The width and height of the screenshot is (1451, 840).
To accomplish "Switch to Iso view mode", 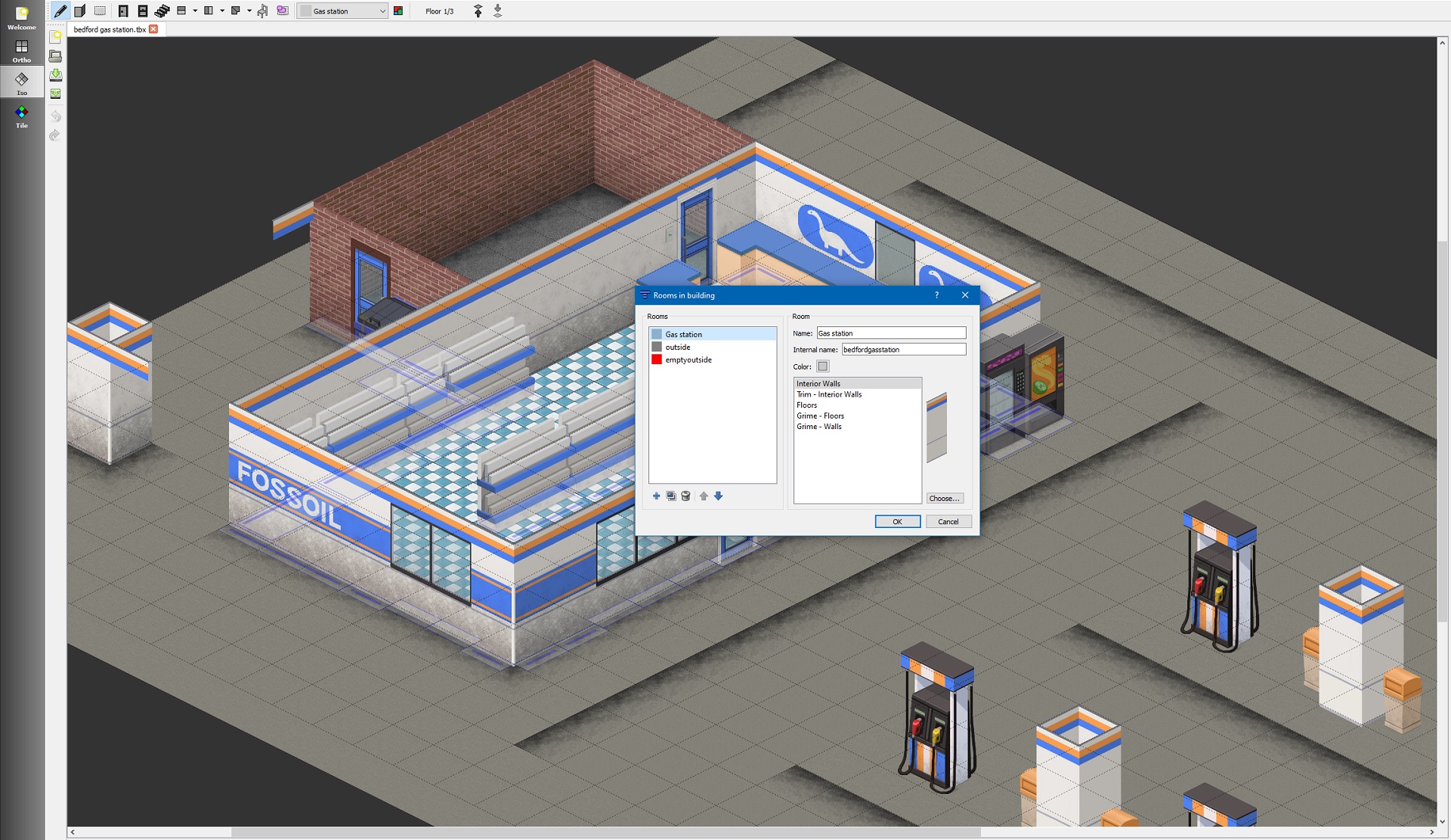I will click(x=22, y=83).
